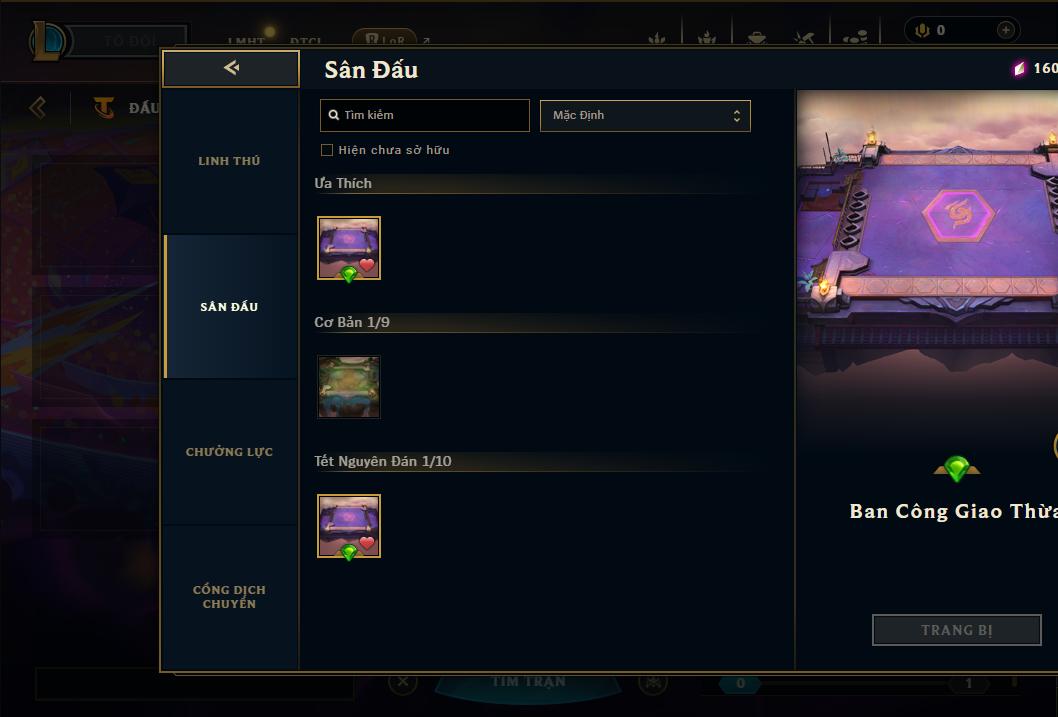Click the Tìm kiếm search input
The height and width of the screenshot is (717, 1058).
coord(424,115)
